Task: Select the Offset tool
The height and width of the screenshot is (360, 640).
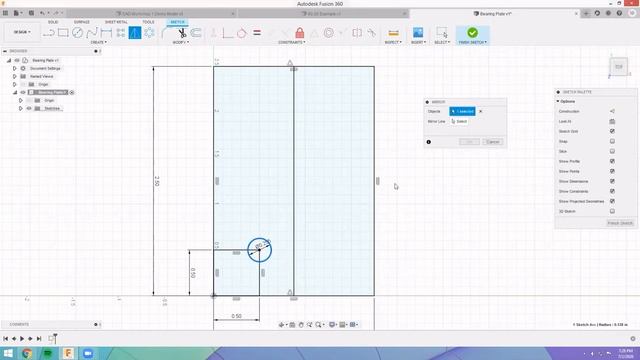Action: (x=196, y=33)
